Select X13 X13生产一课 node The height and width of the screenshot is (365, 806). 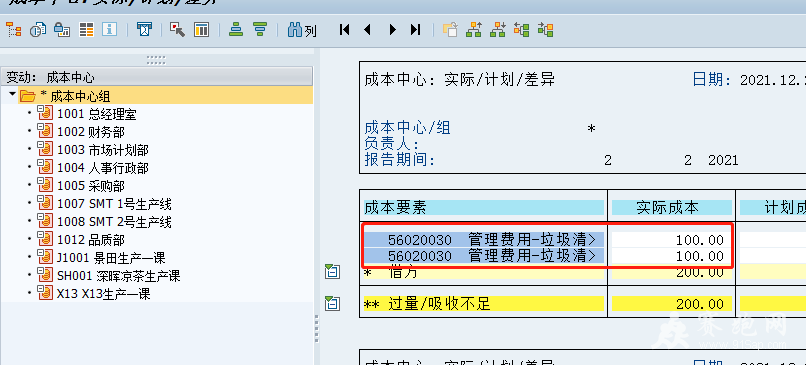(104, 294)
